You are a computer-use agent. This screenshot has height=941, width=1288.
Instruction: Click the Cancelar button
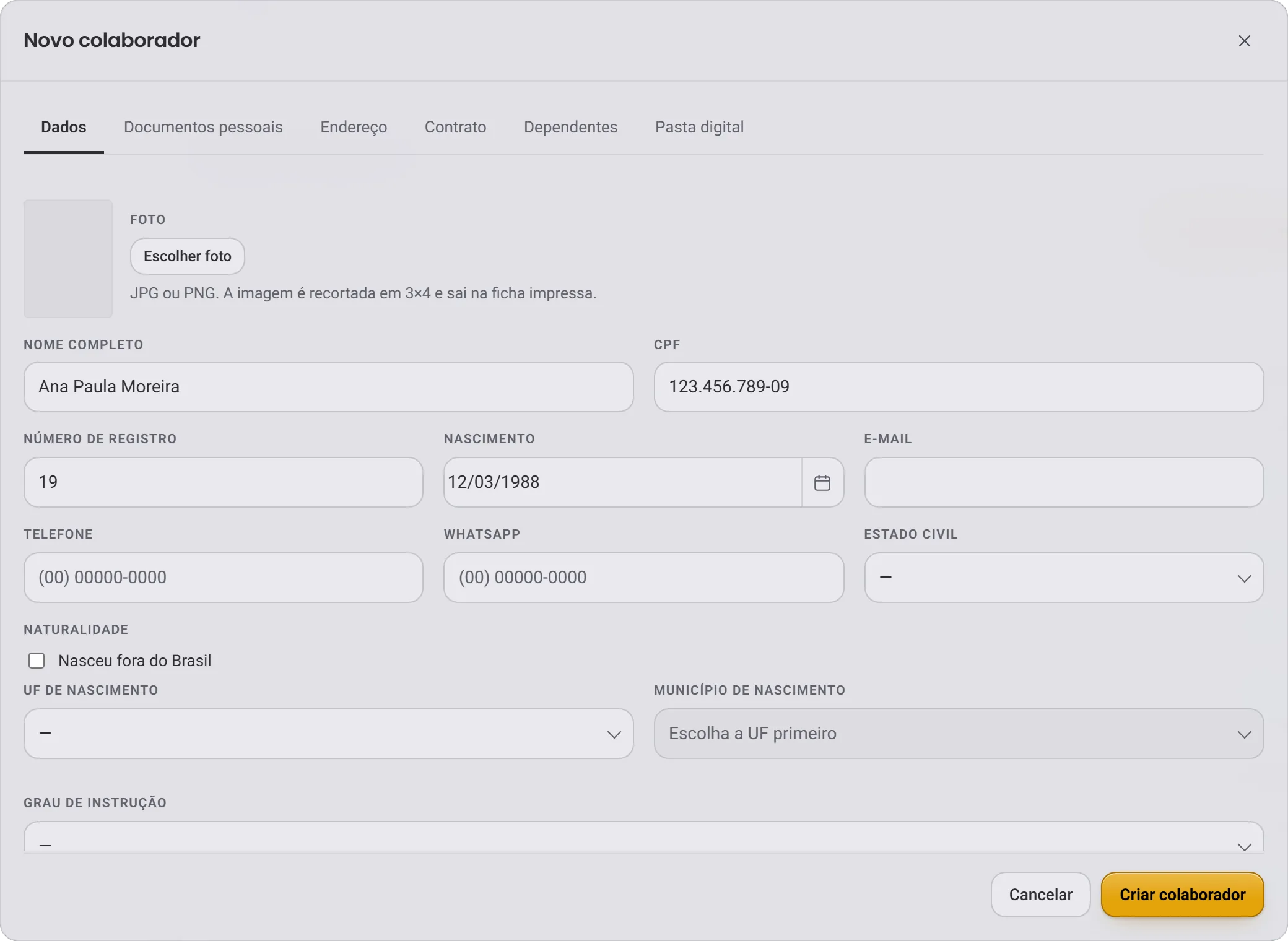(x=1040, y=895)
